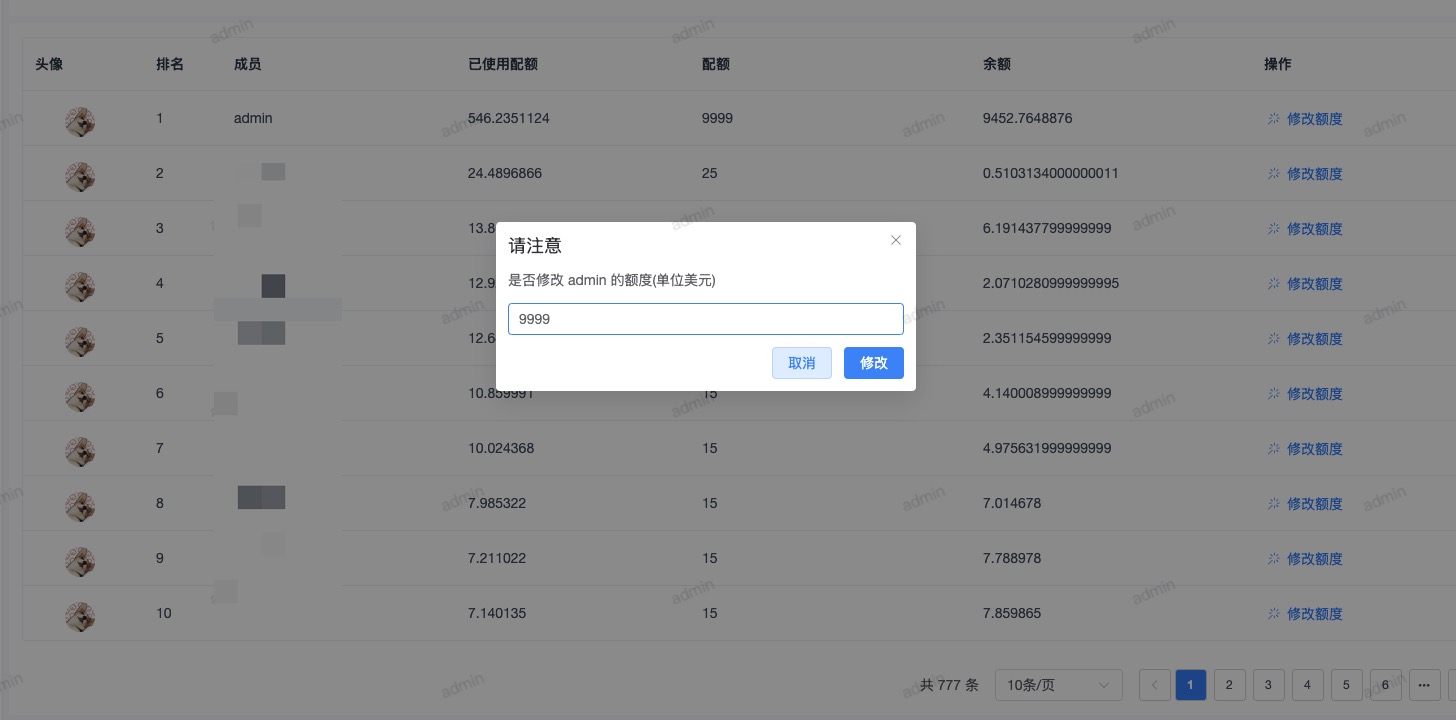The width and height of the screenshot is (1456, 720).
Task: Click the spinner icon on the last row's 修改额度
Action: pos(1273,614)
